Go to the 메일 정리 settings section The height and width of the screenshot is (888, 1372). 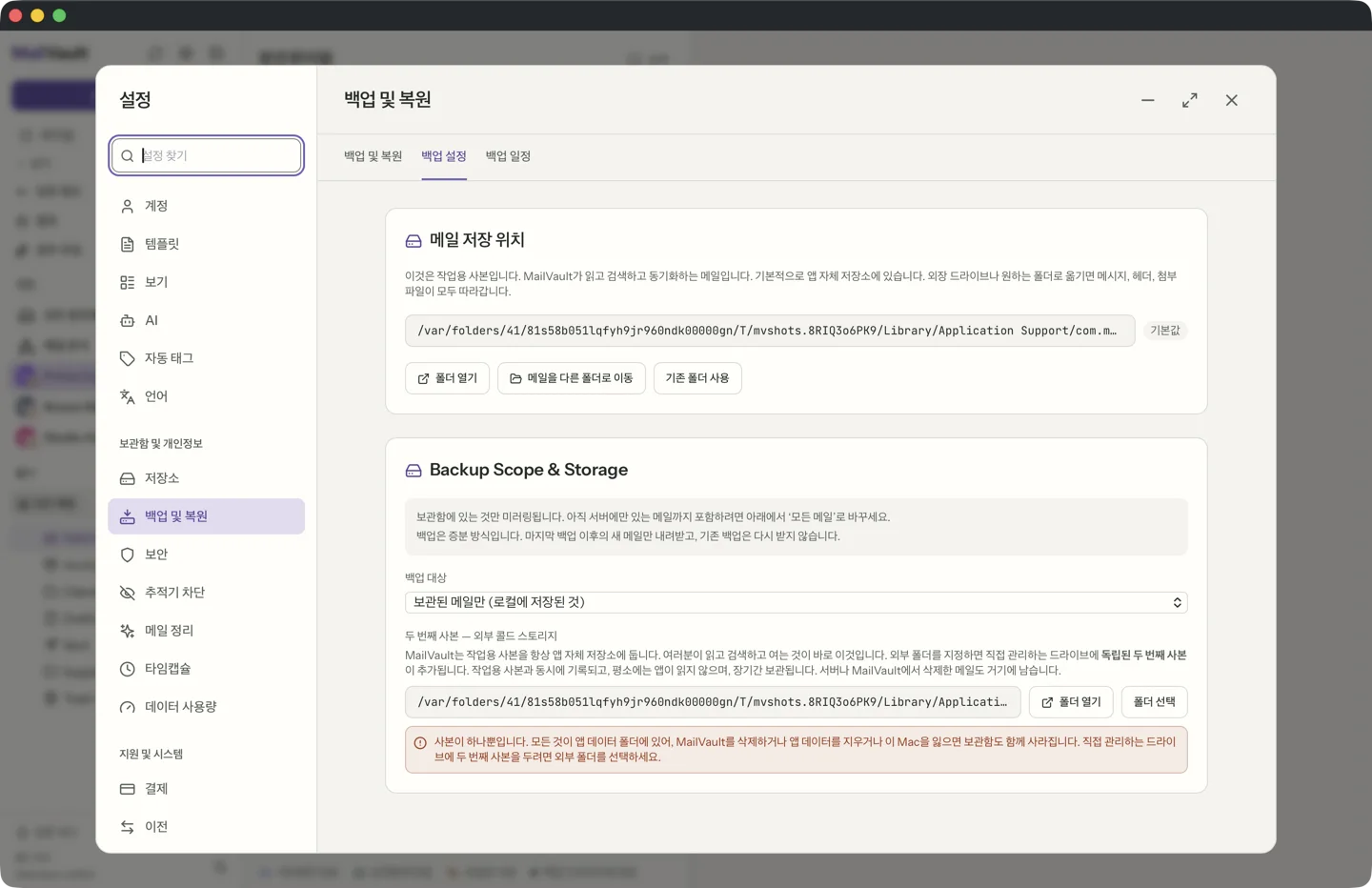click(x=206, y=631)
